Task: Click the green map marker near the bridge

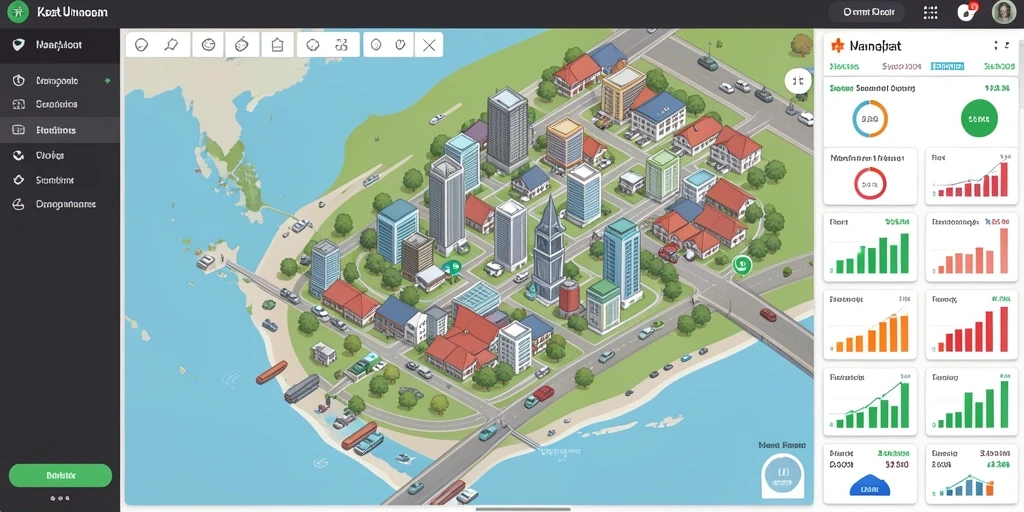Action: point(741,264)
